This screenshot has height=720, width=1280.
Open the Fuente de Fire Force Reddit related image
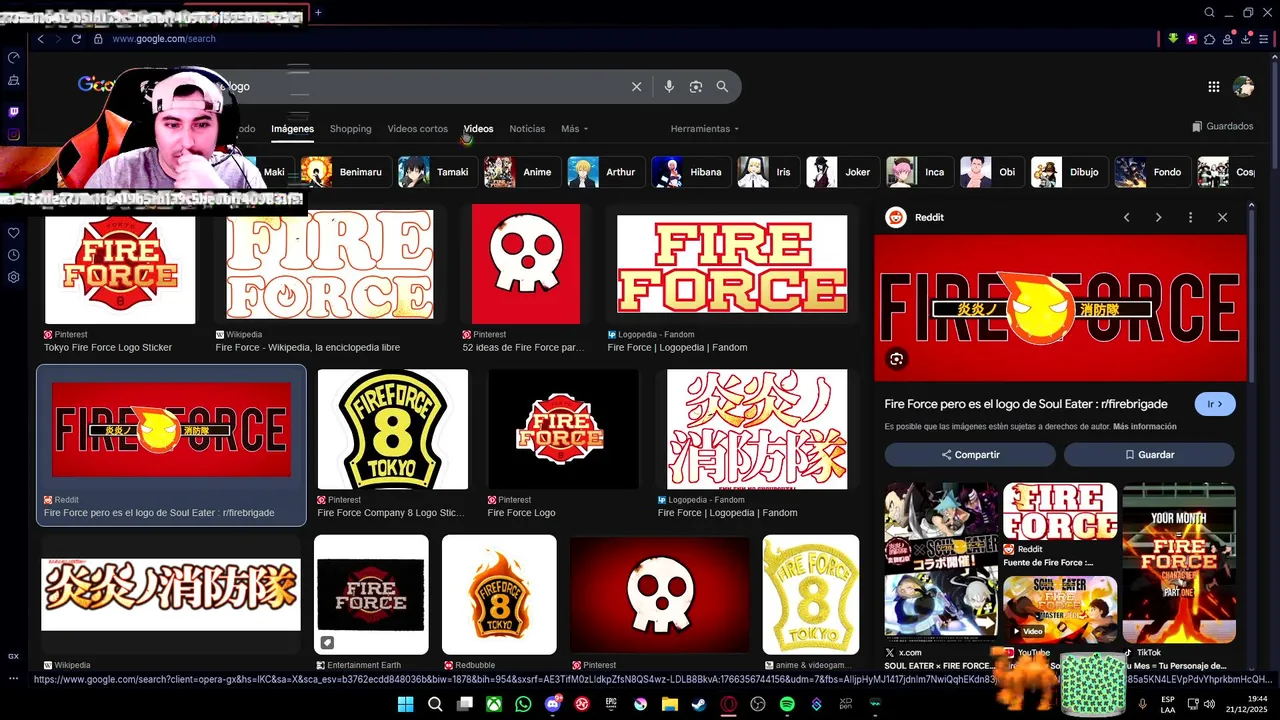tap(1060, 511)
